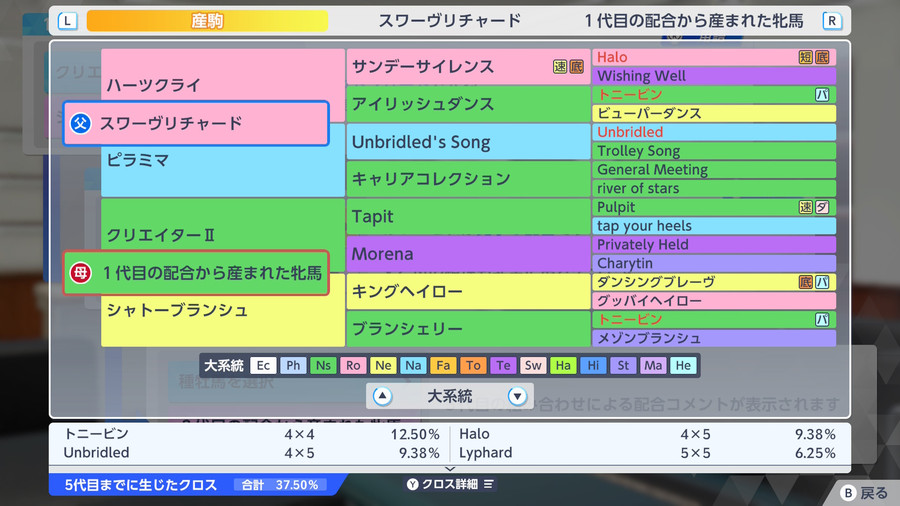The width and height of the screenshot is (900, 506).
Task: Click the Sw lineage color chip
Action: click(533, 365)
